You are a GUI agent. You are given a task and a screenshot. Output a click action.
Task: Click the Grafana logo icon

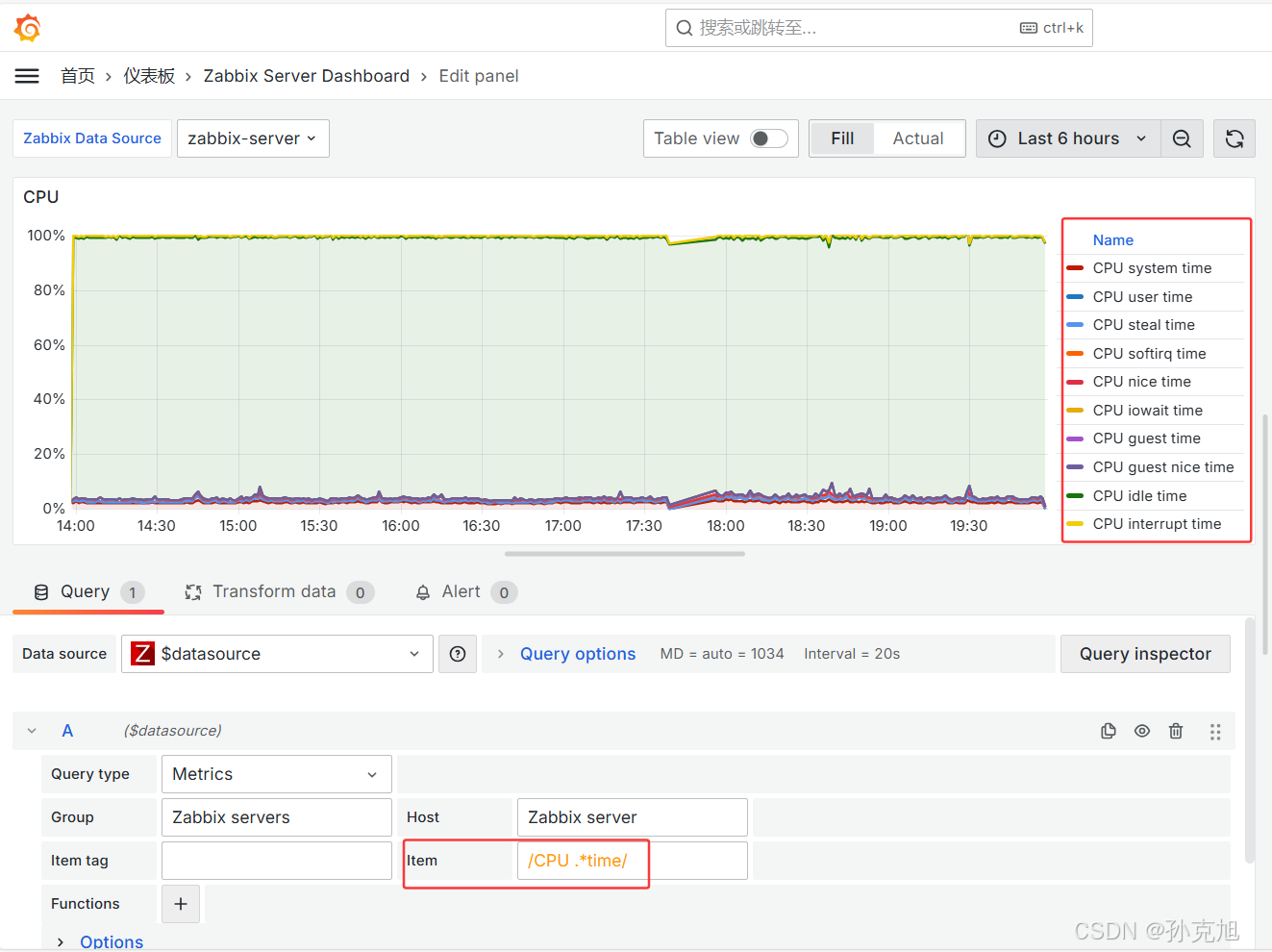28,28
